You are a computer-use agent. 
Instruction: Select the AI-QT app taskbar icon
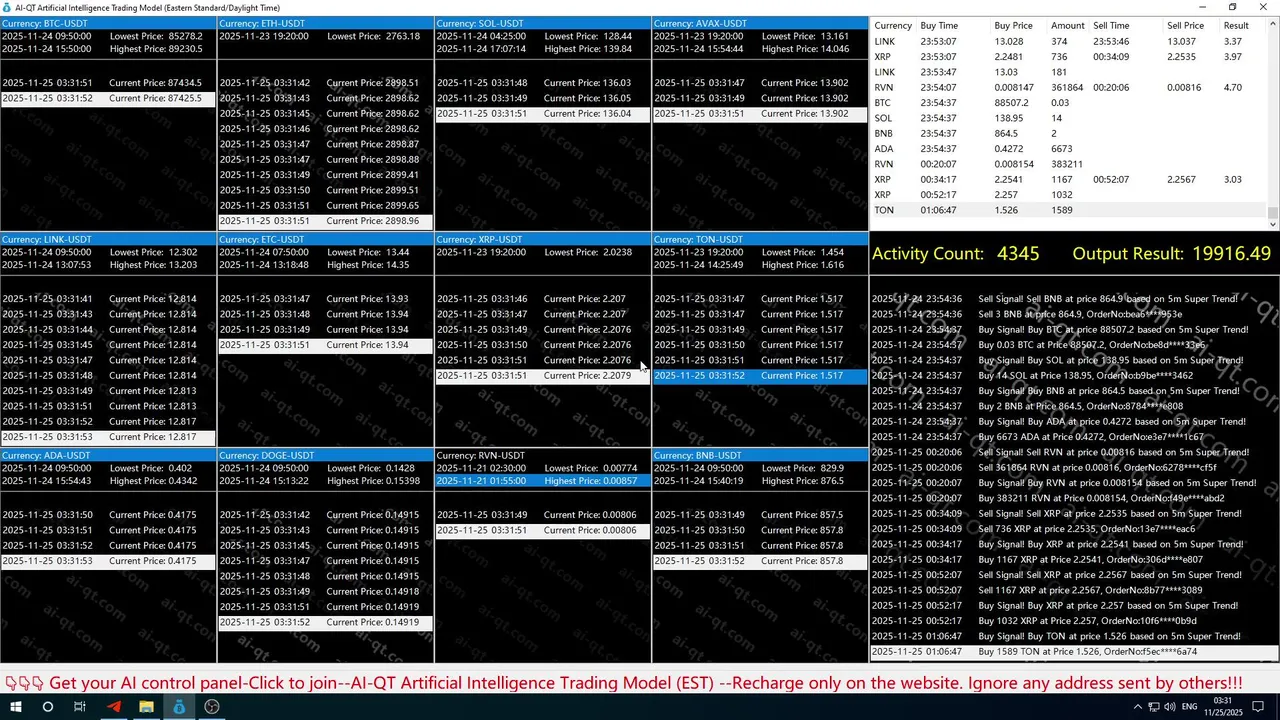[179, 706]
